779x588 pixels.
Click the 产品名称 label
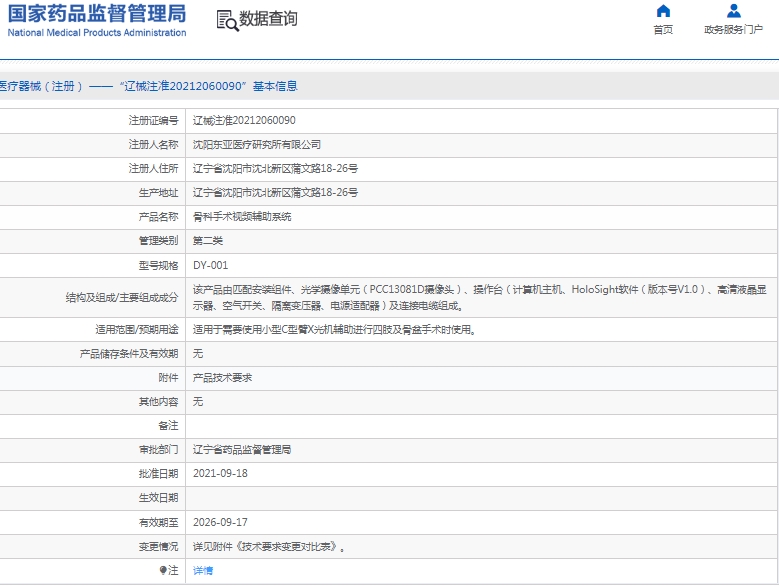pos(158,217)
